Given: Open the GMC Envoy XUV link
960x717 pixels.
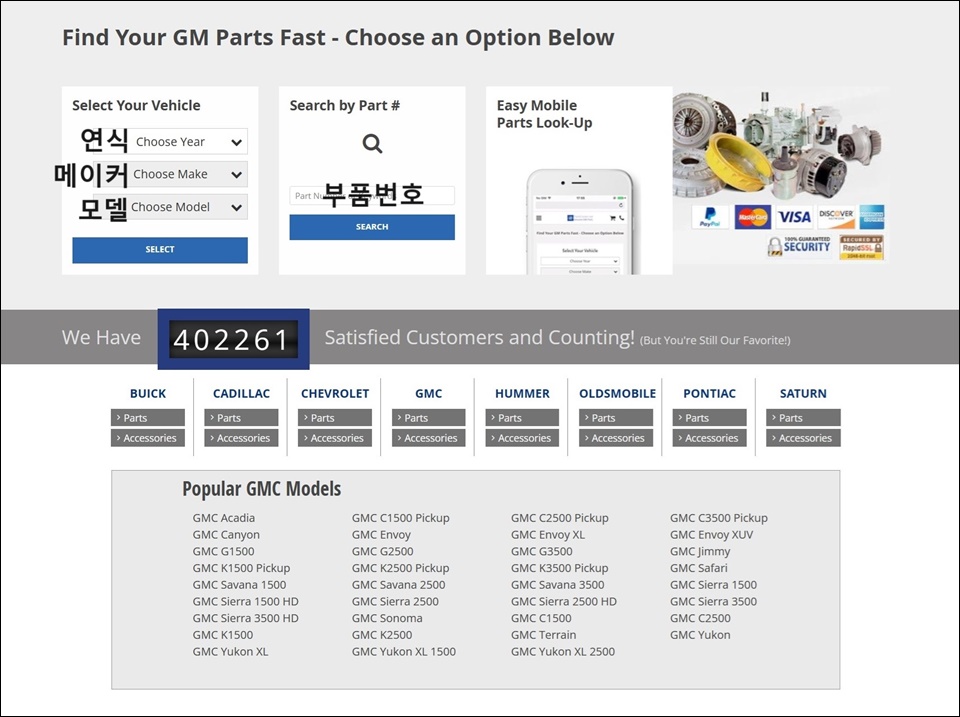Looking at the screenshot, I should pyautogui.click(x=711, y=535).
